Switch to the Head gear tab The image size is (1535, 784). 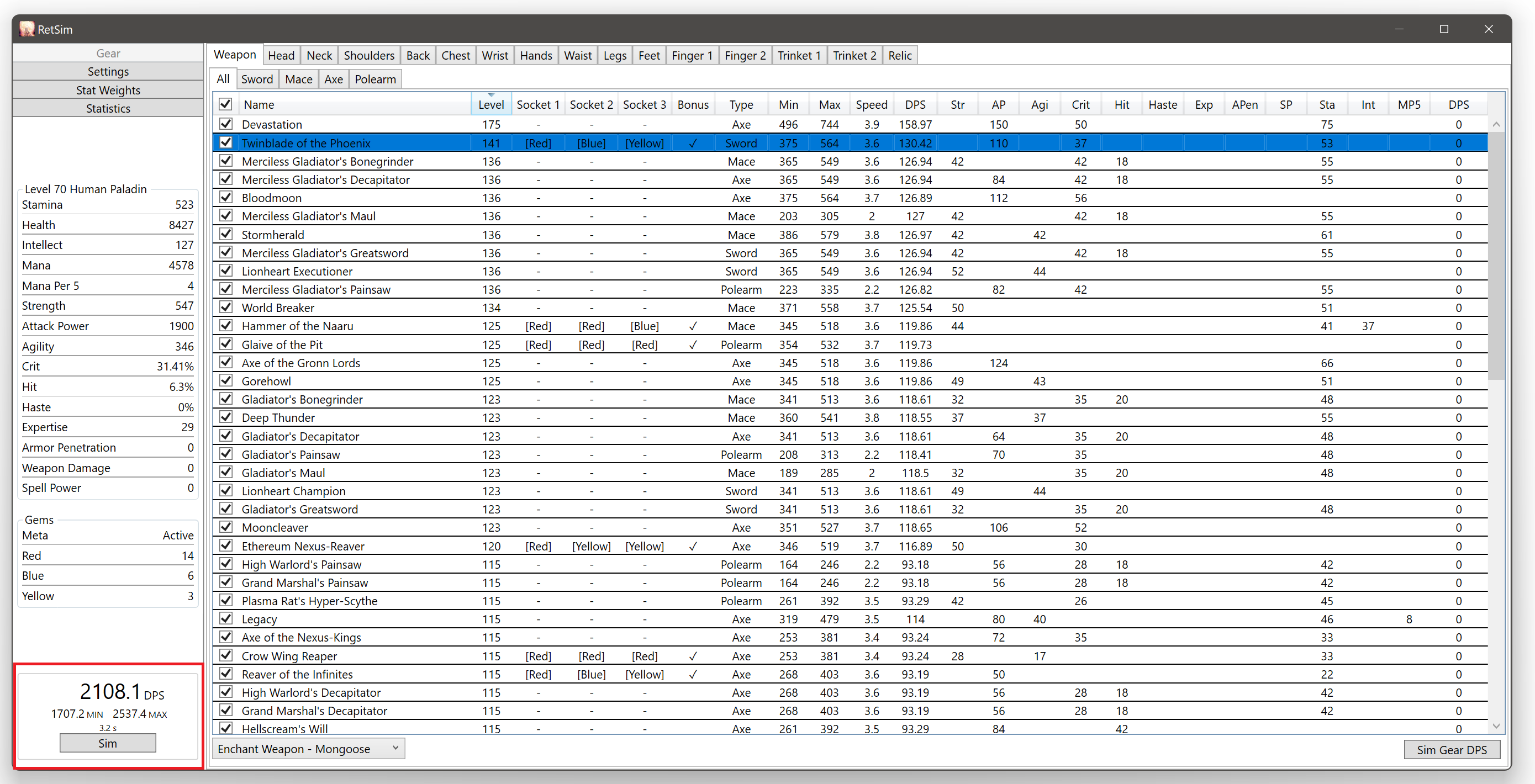click(x=281, y=55)
